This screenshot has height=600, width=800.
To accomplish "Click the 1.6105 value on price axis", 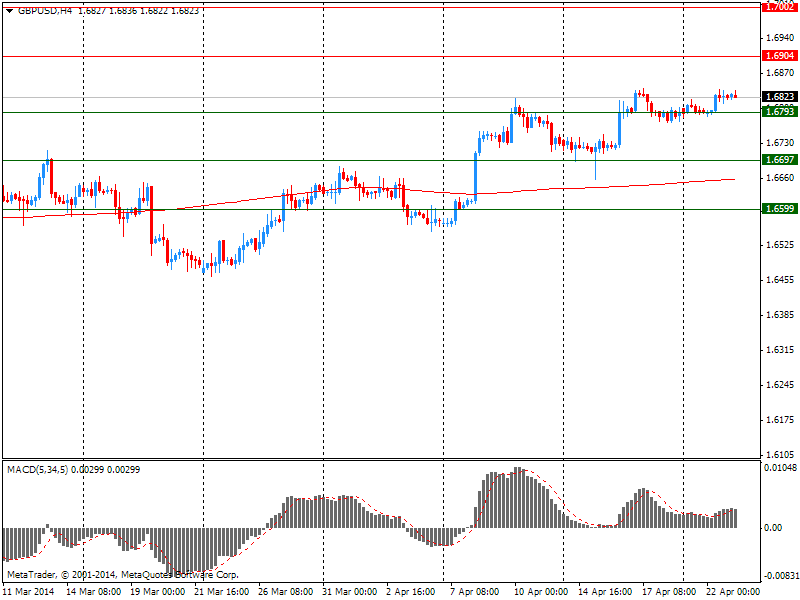I will coord(779,454).
